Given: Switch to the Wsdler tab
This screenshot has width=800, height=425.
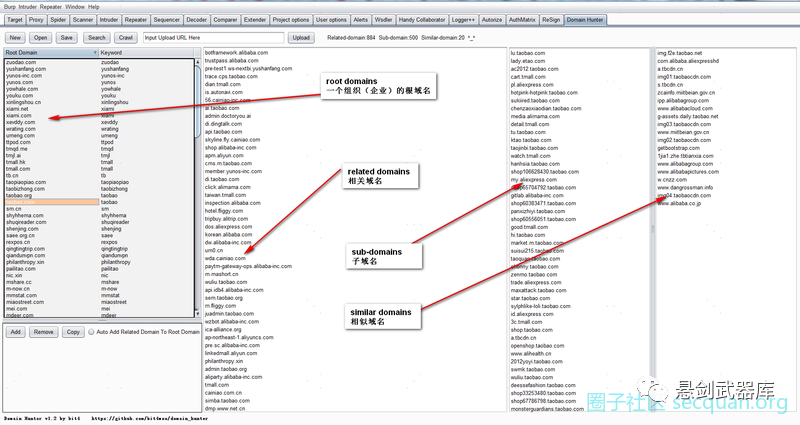Looking at the screenshot, I should [383, 20].
